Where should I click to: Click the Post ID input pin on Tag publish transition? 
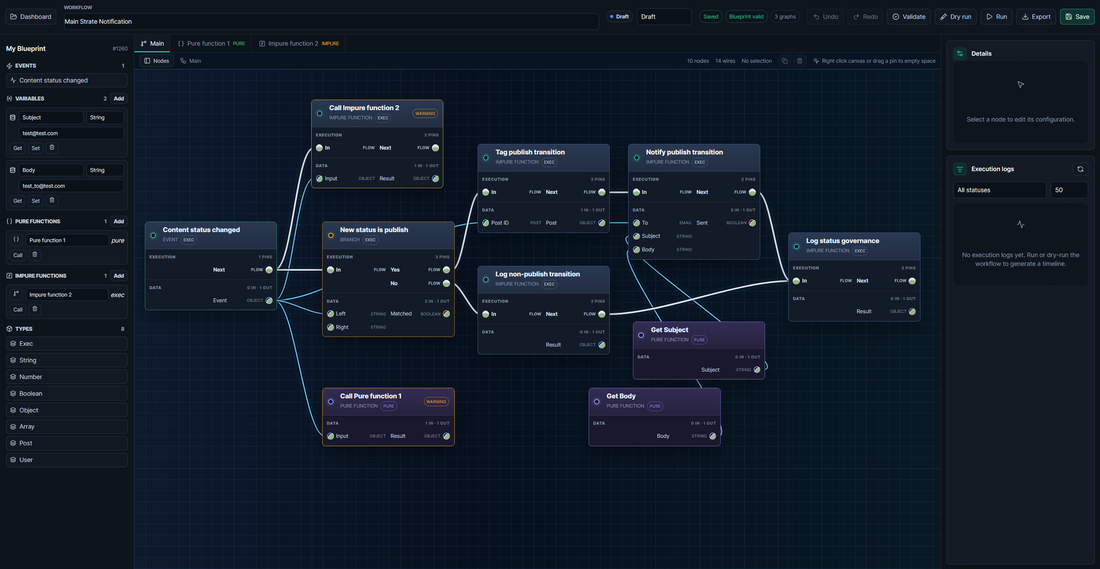click(x=485, y=223)
